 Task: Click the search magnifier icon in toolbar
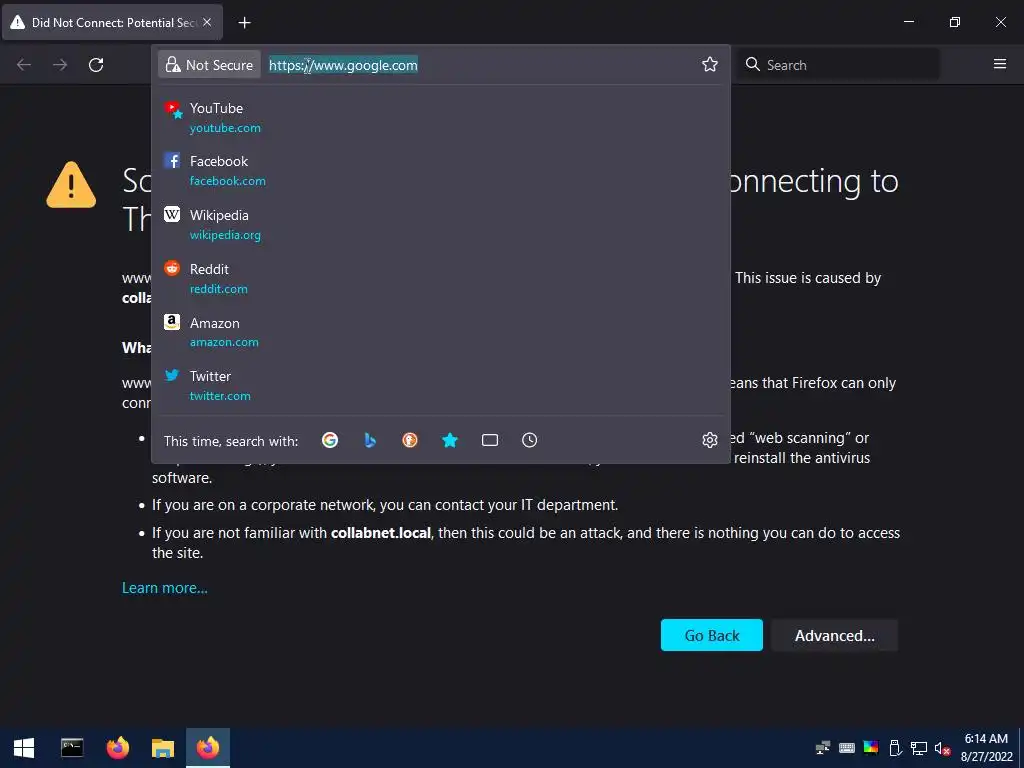pos(753,65)
